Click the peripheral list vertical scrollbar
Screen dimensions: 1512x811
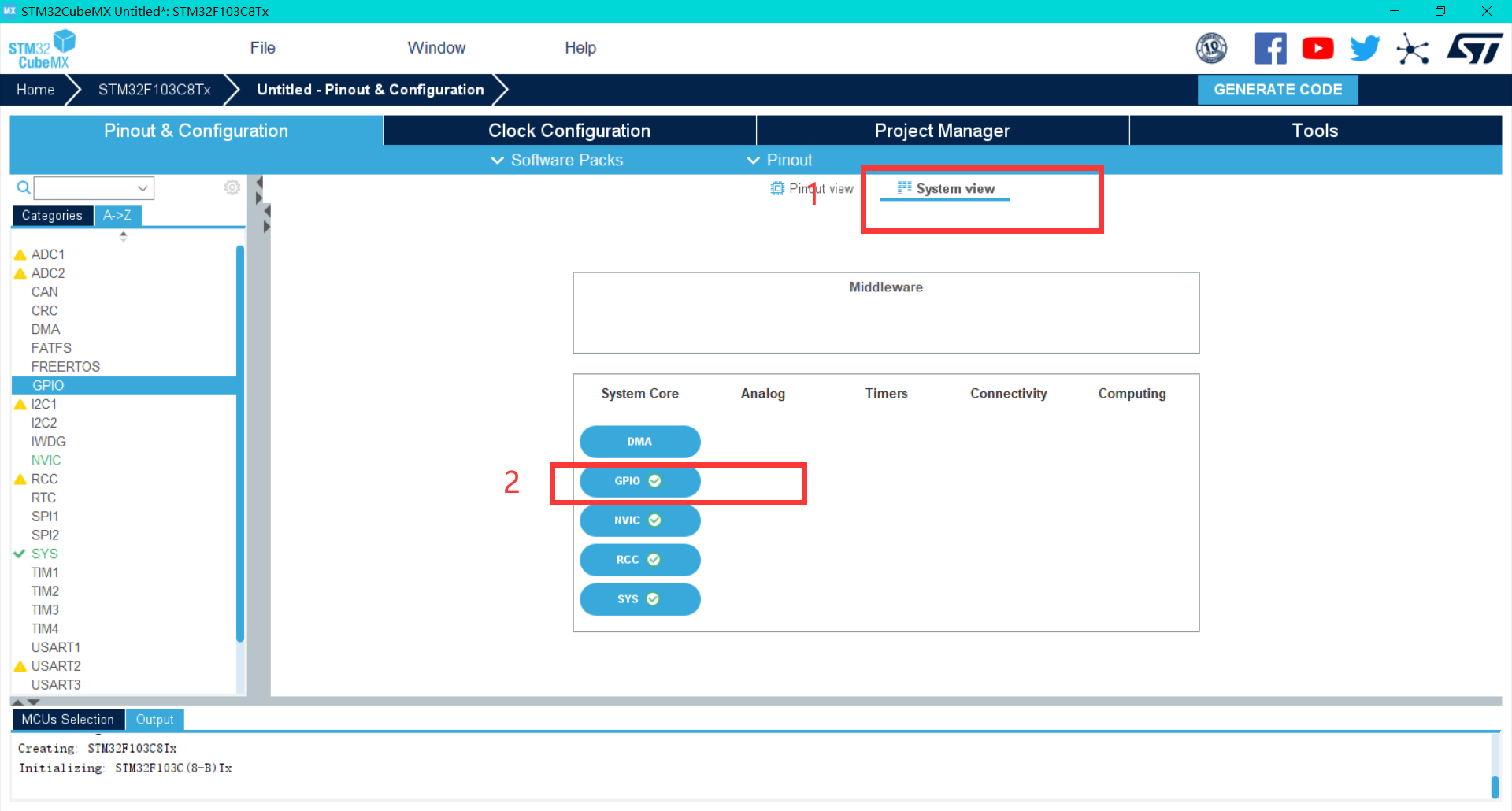[x=240, y=444]
